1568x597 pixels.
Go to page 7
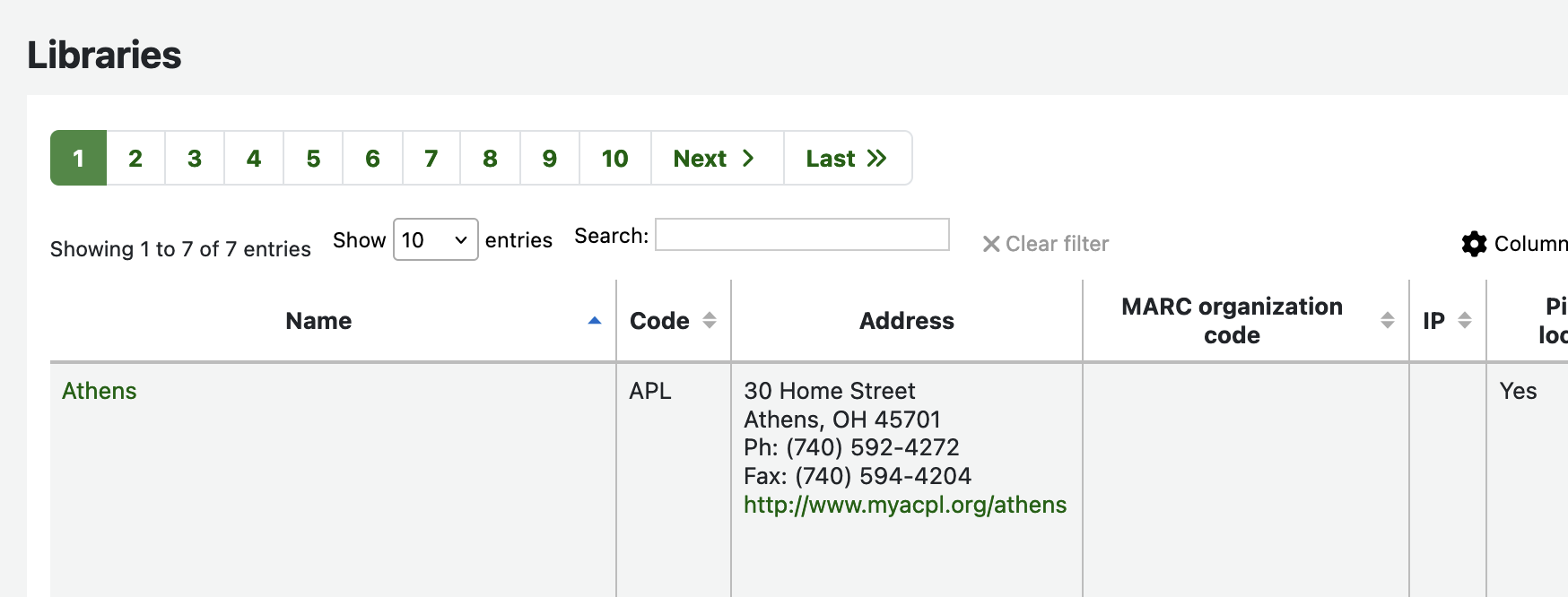(431, 159)
